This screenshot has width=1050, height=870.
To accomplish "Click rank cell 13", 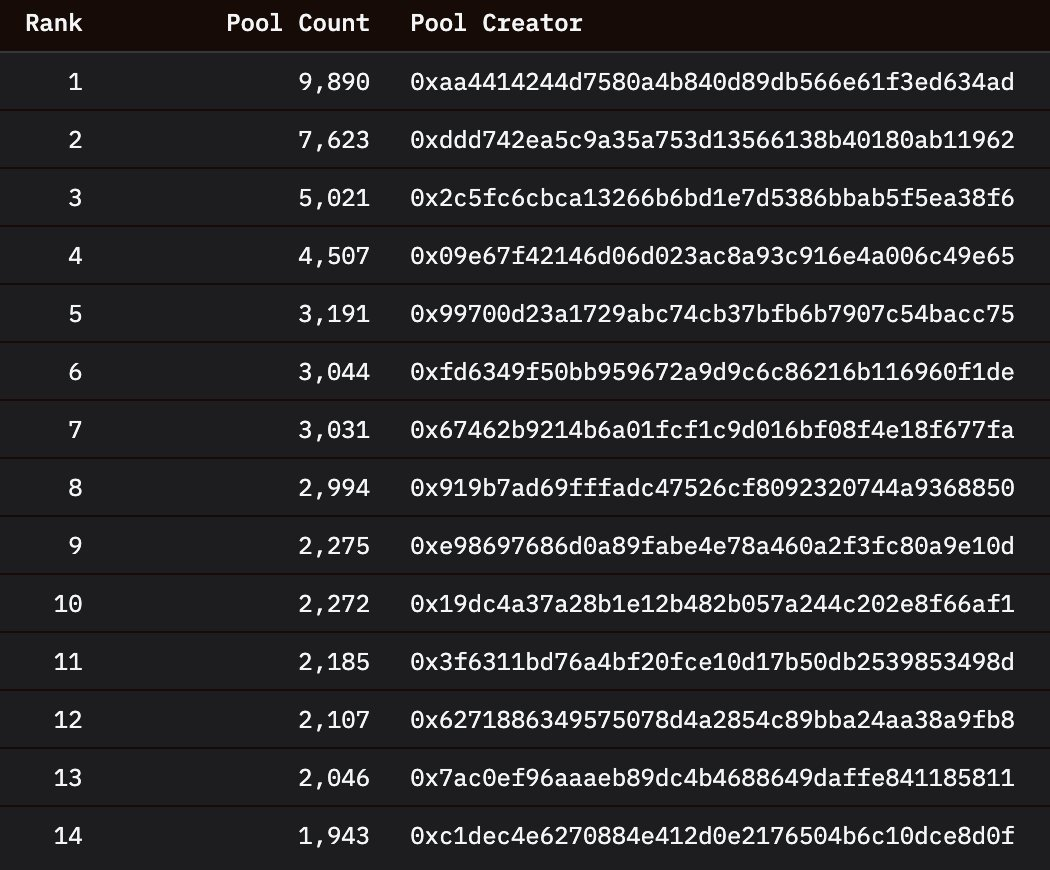I will 68,778.
